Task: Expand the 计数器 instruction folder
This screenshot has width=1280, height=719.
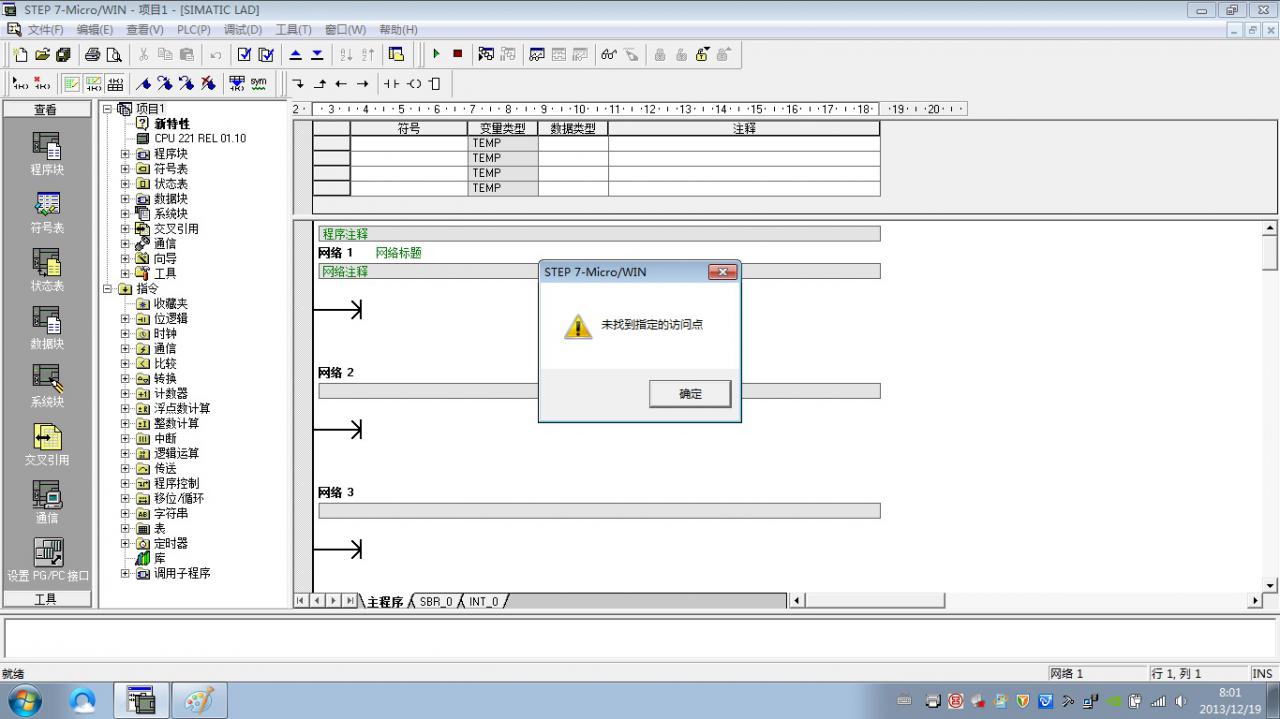Action: pos(125,394)
